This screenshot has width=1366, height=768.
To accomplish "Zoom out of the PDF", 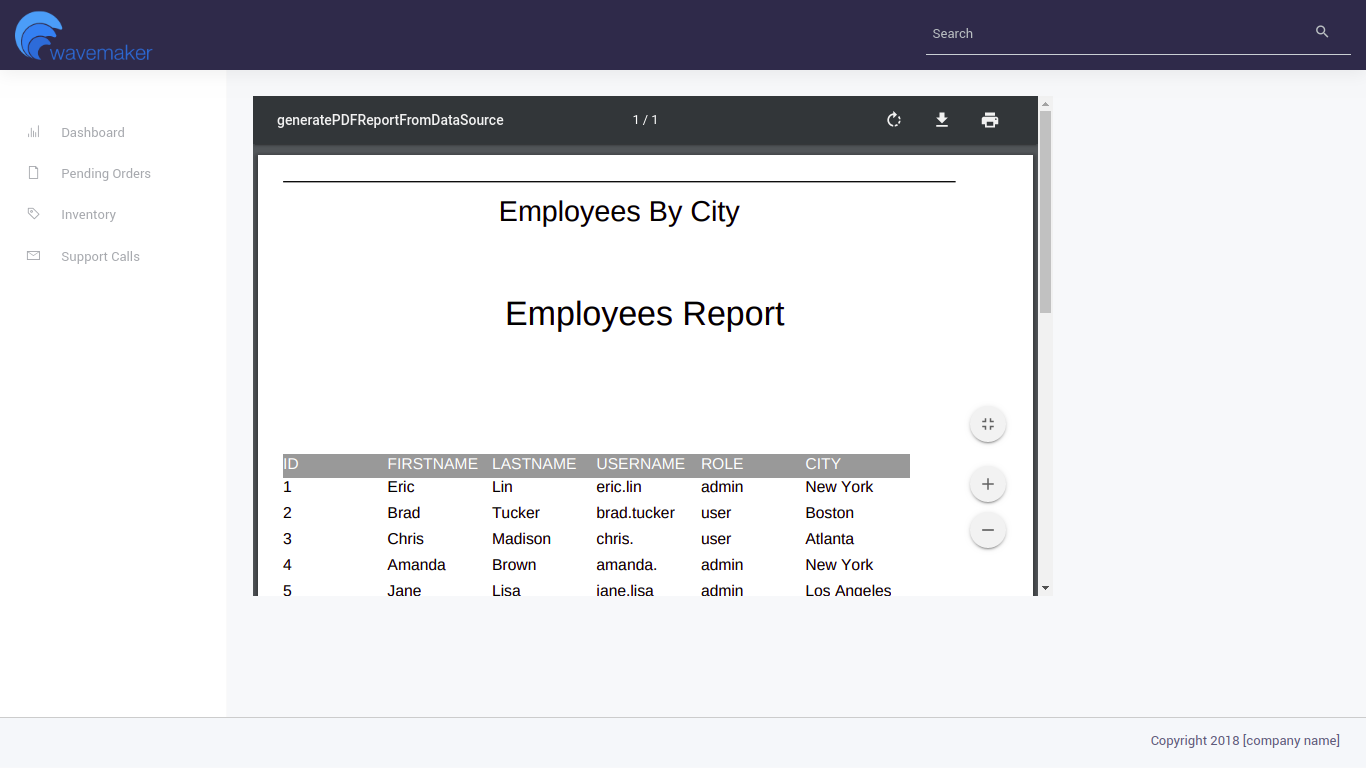I will point(988,530).
